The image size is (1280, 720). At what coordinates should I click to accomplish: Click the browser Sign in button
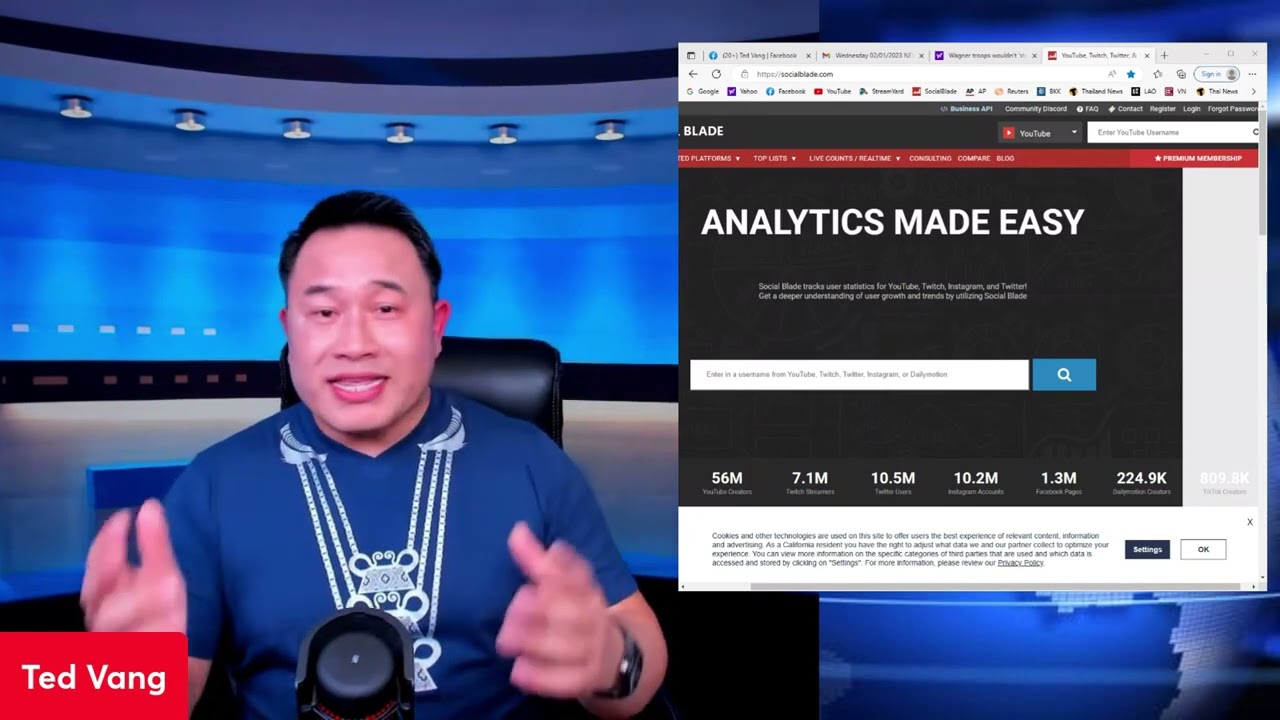pyautogui.click(x=1219, y=74)
